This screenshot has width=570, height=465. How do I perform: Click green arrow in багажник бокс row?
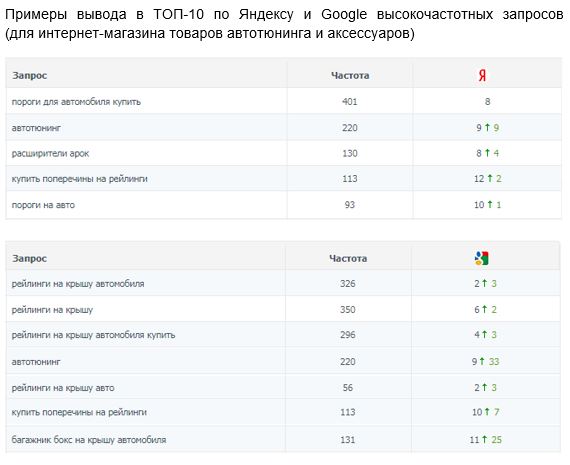pyautogui.click(x=484, y=439)
